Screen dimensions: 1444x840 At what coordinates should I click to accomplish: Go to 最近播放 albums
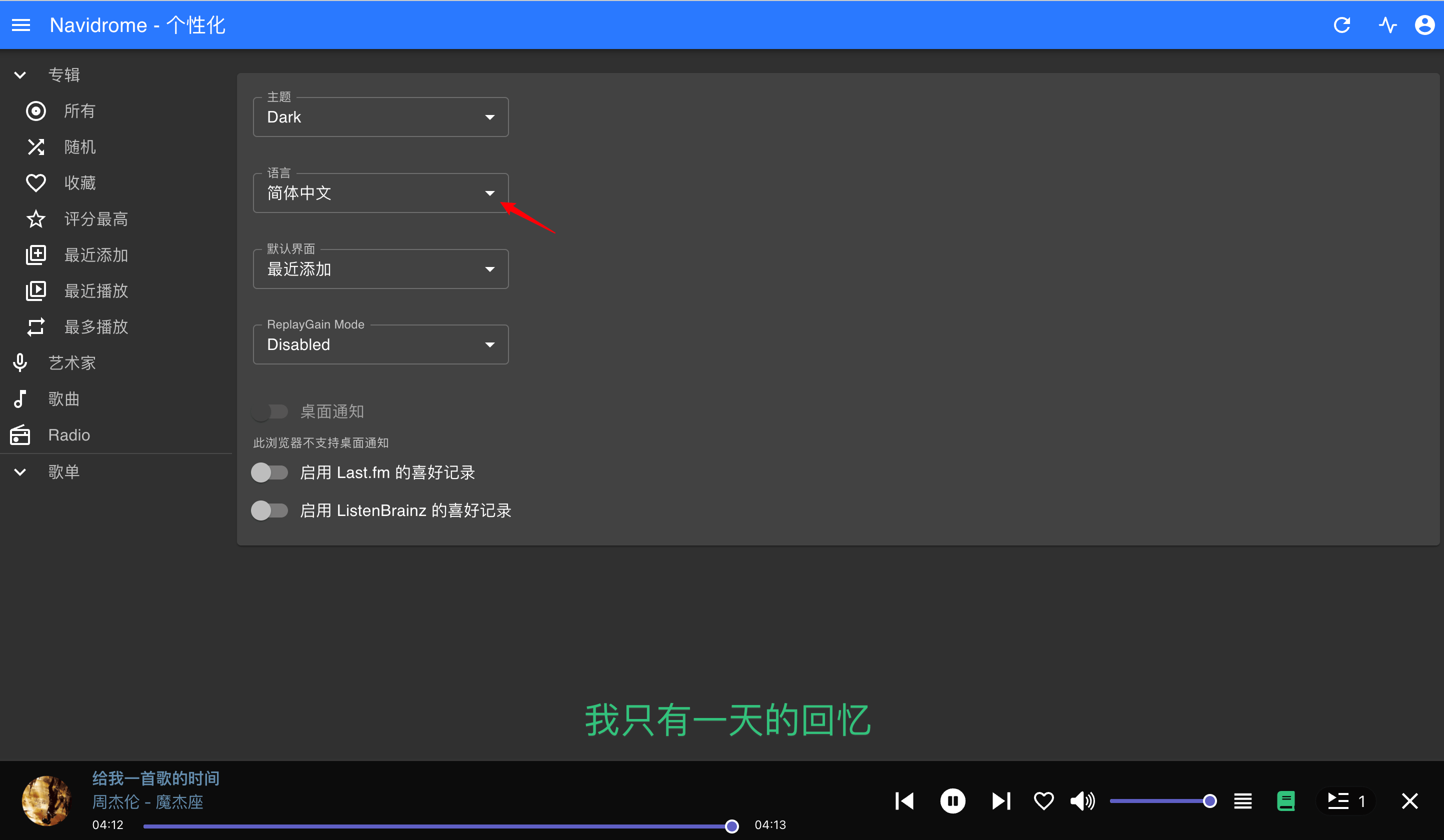tap(95, 291)
